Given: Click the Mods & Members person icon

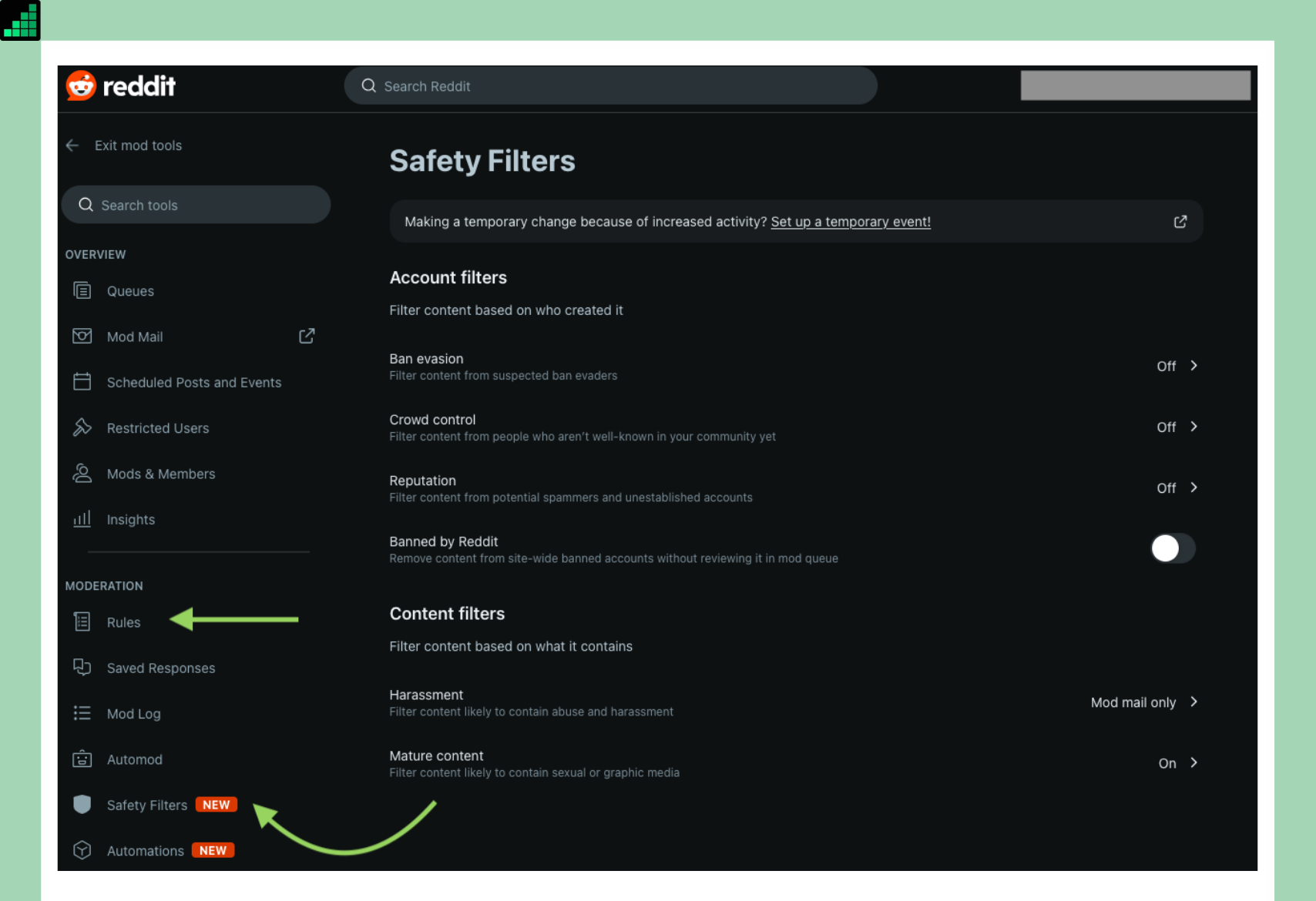Looking at the screenshot, I should coord(82,473).
